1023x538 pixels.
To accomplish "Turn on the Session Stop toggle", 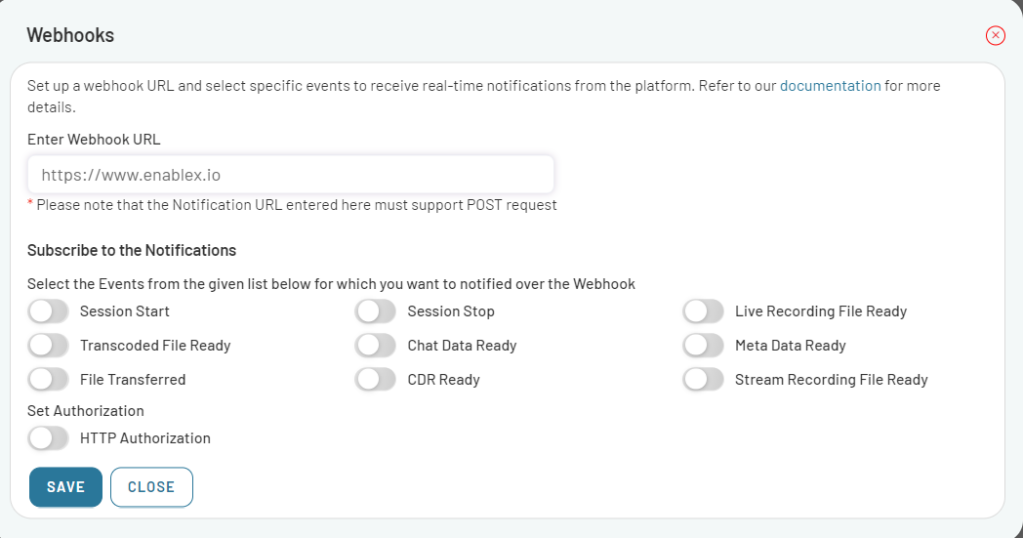I will coord(376,311).
